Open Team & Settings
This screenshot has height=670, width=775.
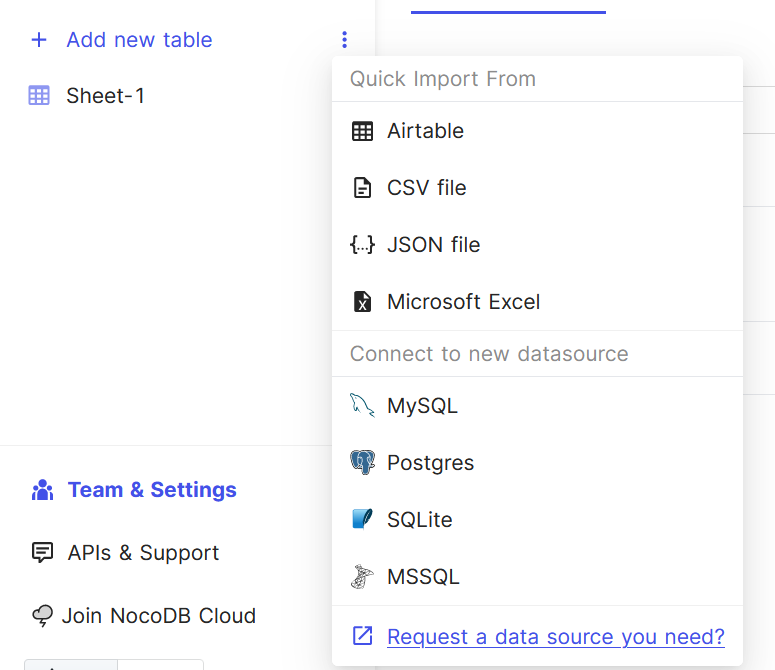[x=152, y=490]
